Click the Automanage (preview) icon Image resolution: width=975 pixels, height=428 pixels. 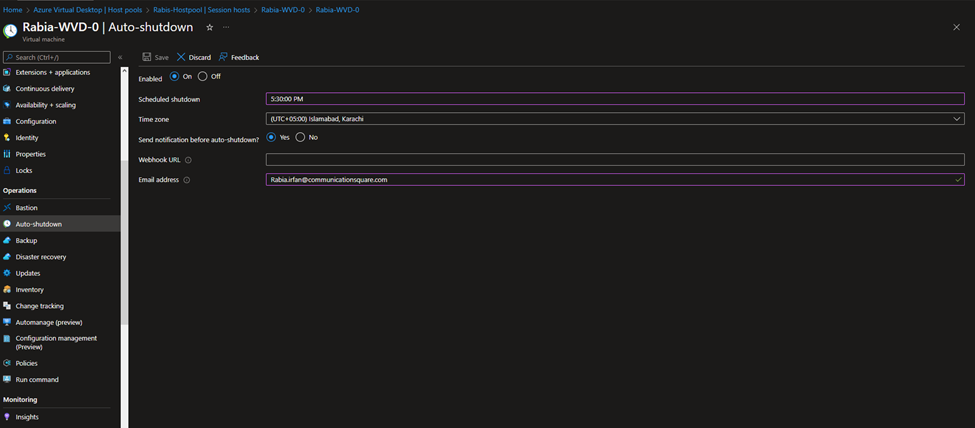pyautogui.click(x=7, y=322)
